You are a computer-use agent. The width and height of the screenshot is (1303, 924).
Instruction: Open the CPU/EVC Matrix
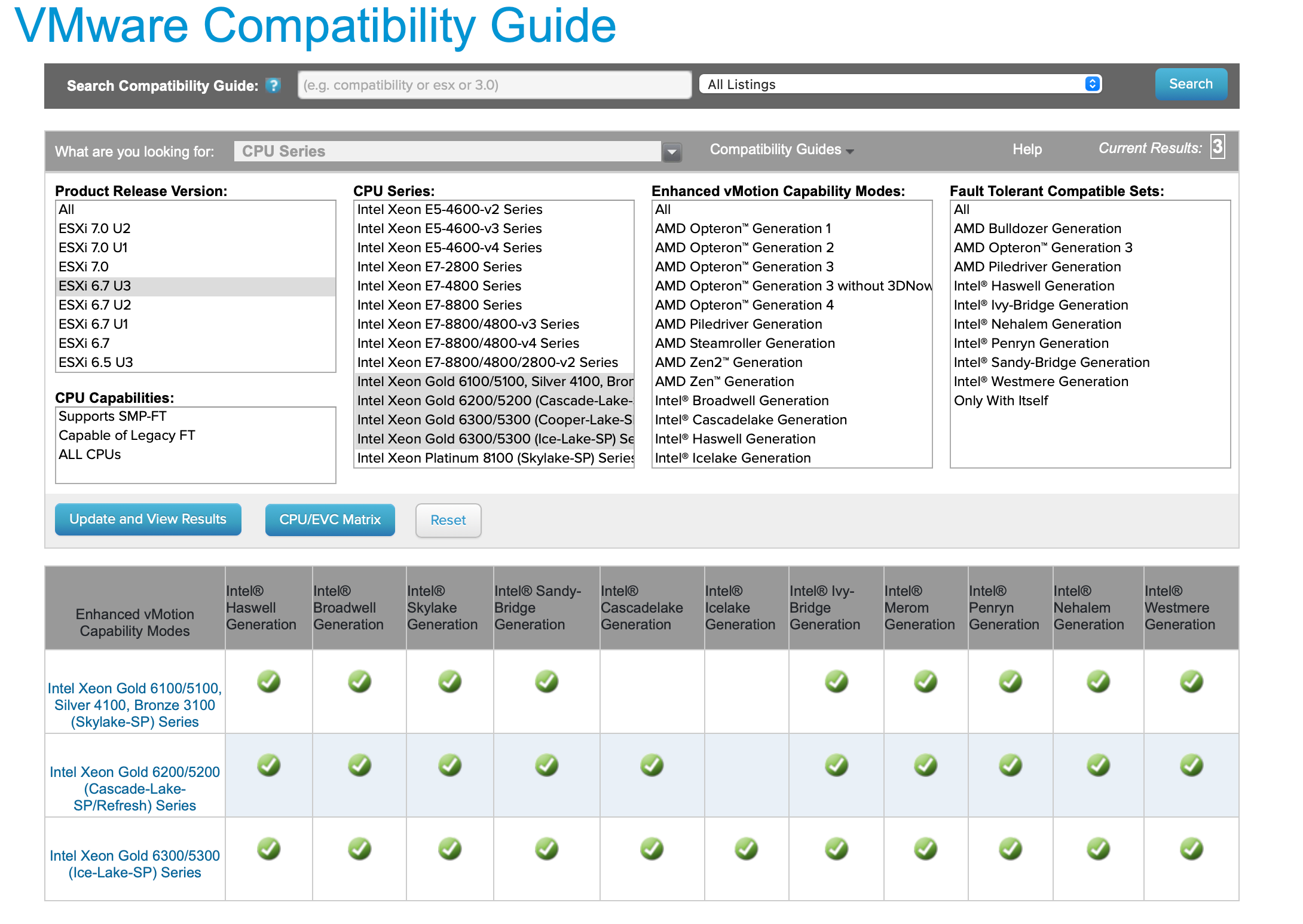pos(330,520)
